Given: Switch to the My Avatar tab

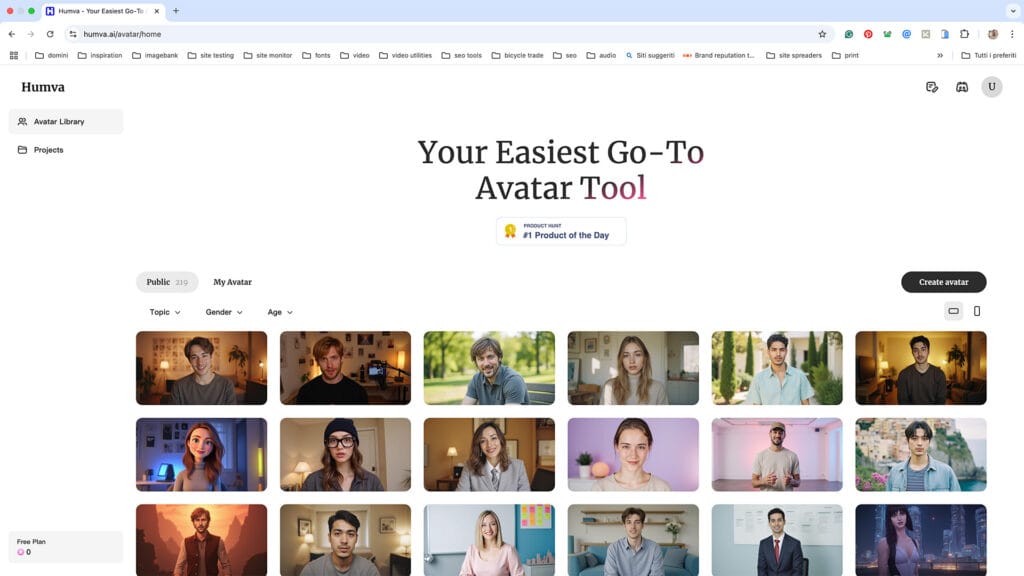Looking at the screenshot, I should (232, 282).
